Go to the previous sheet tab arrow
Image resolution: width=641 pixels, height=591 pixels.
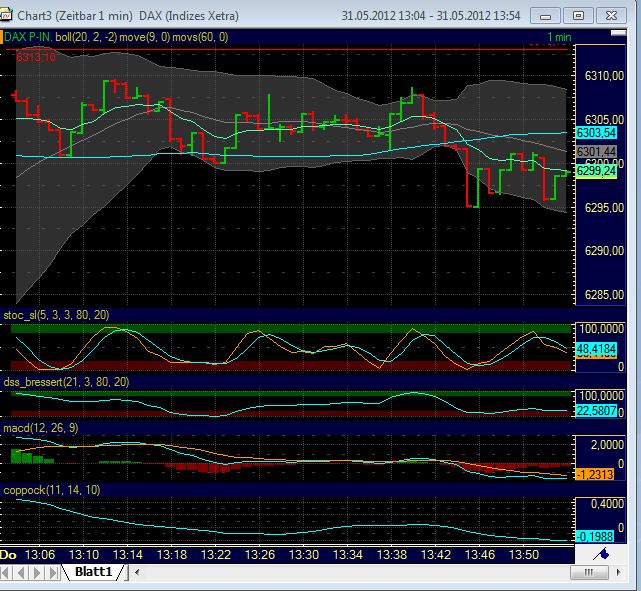click(x=21, y=572)
